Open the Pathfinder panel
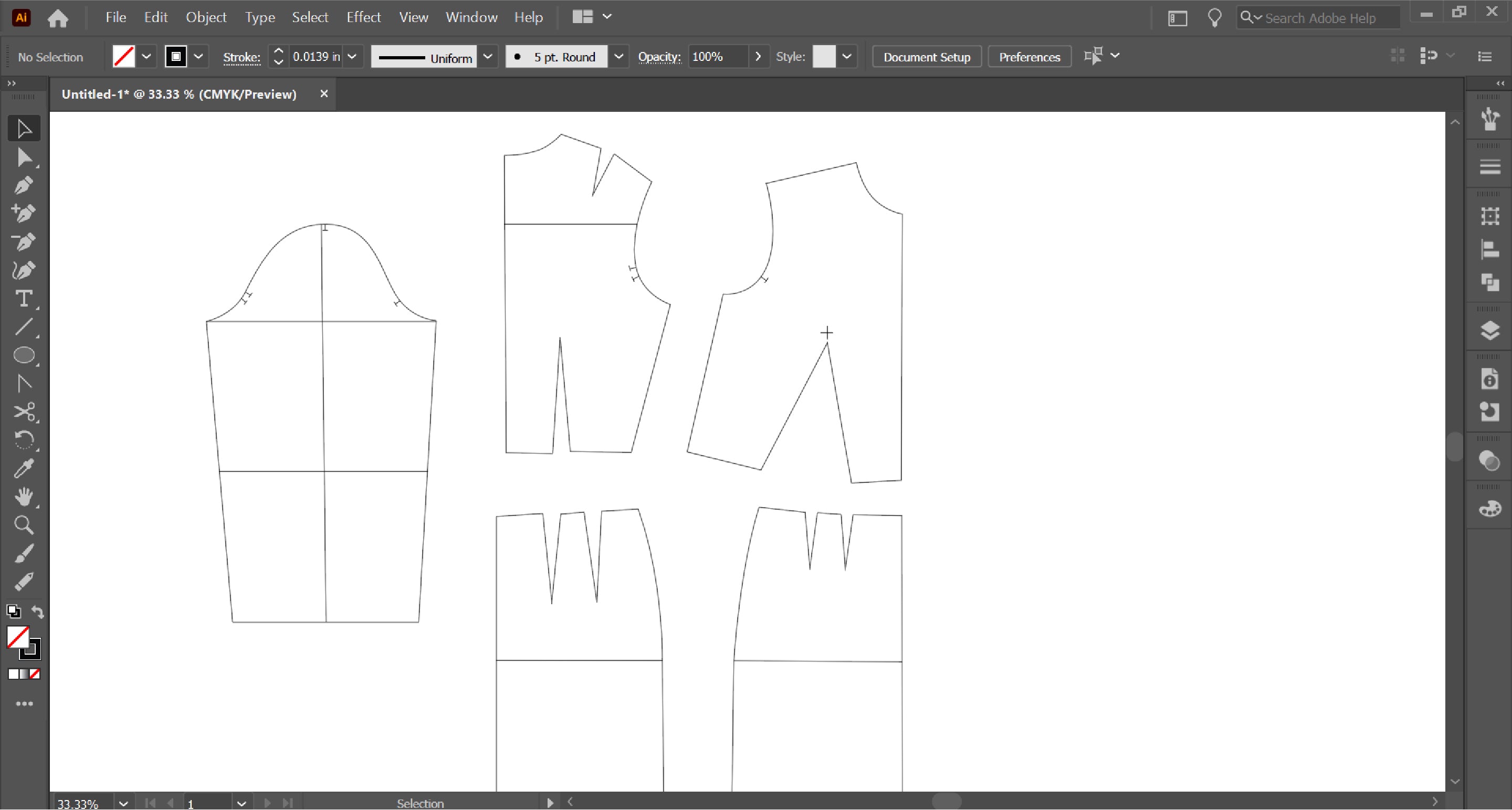 pos(1490,283)
